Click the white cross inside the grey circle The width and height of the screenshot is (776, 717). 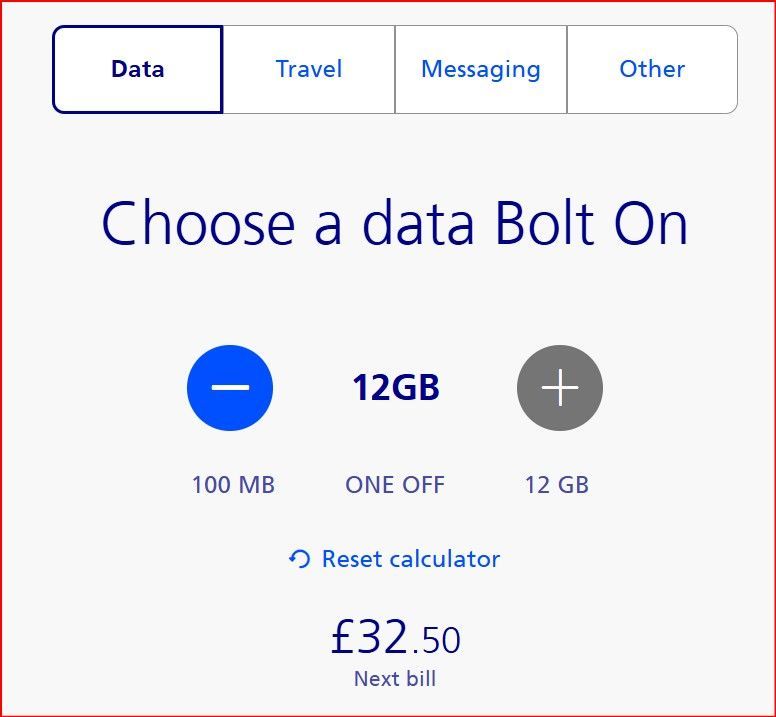(560, 387)
